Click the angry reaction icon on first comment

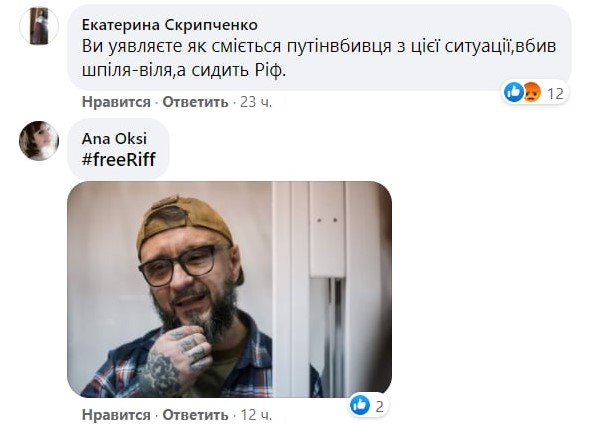tap(531, 93)
